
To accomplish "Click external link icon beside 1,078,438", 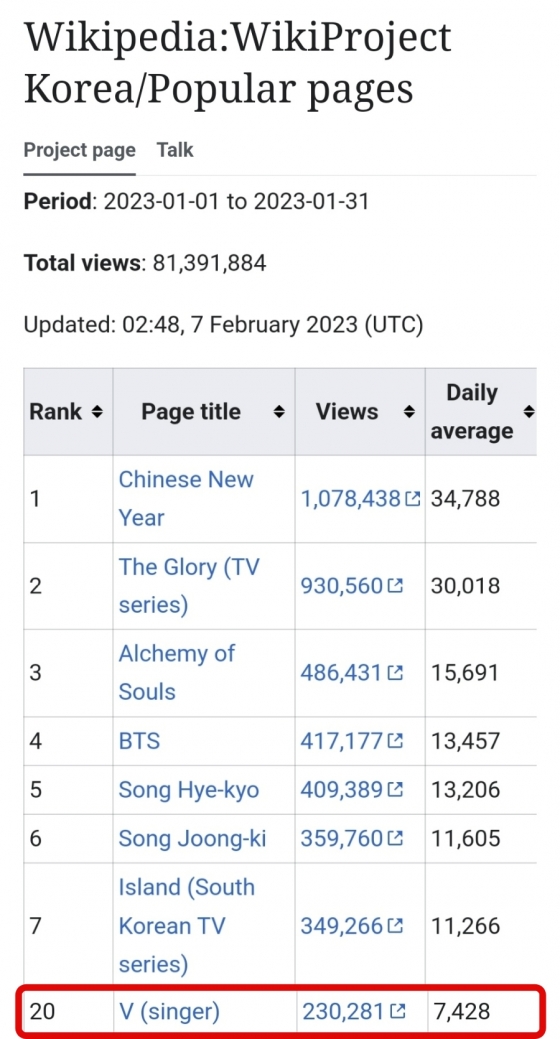I will click(x=413, y=498).
